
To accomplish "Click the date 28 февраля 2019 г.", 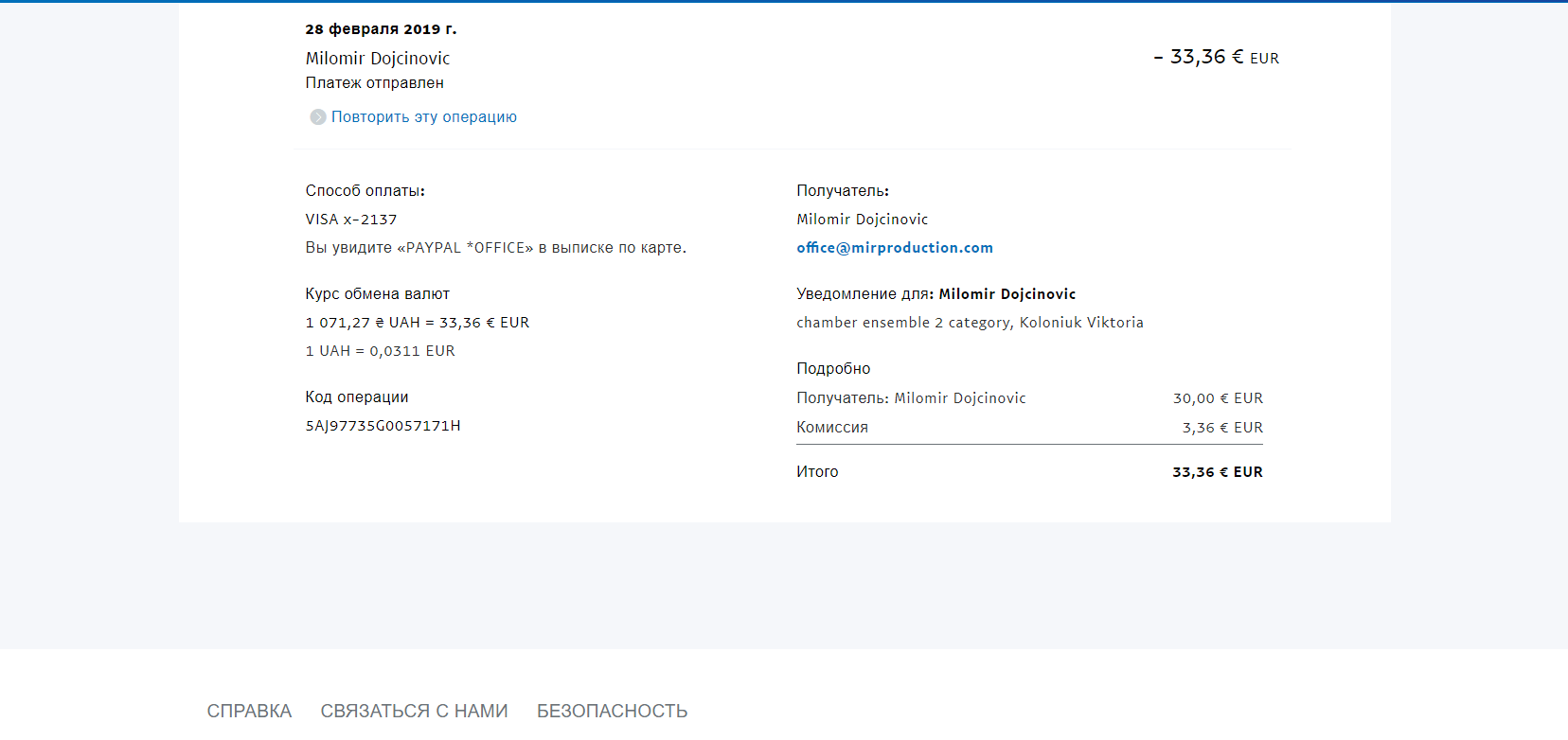I will (x=381, y=29).
